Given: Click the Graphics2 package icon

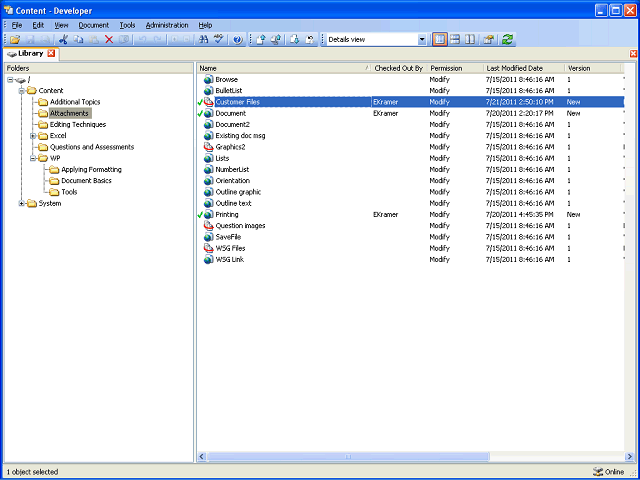Looking at the screenshot, I should [209, 147].
